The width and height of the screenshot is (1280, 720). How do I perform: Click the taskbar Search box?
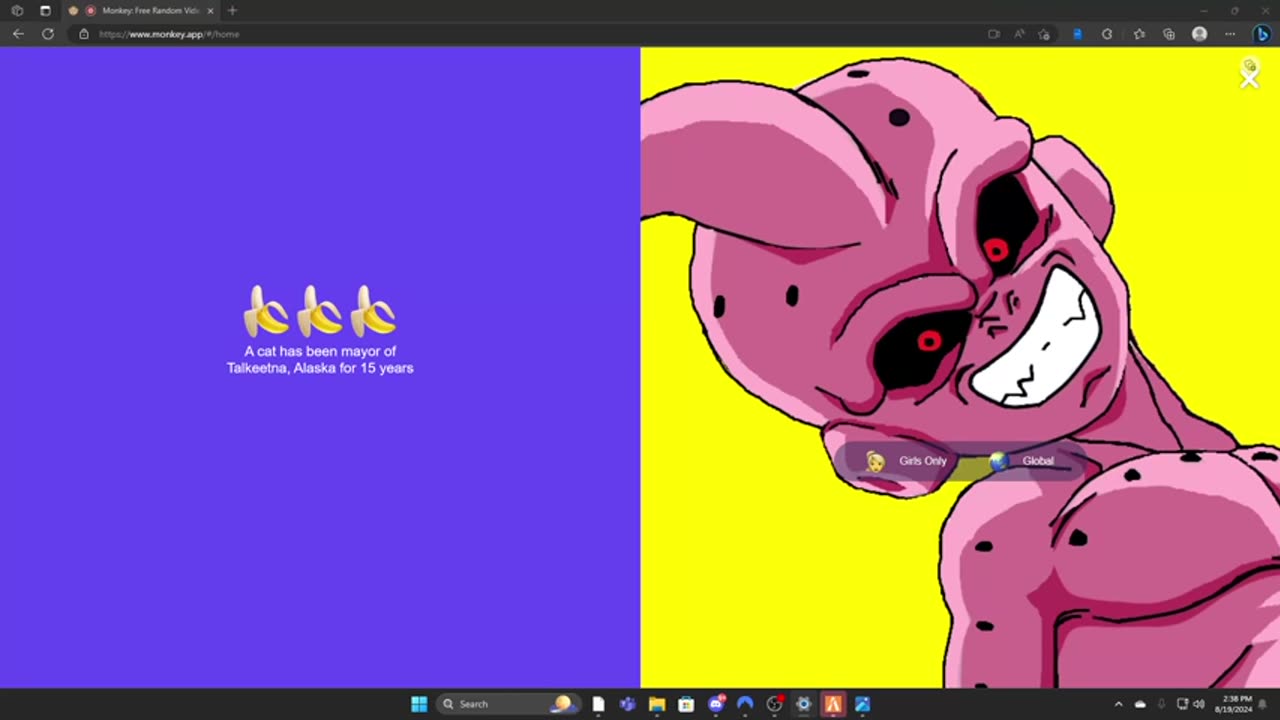[507, 704]
